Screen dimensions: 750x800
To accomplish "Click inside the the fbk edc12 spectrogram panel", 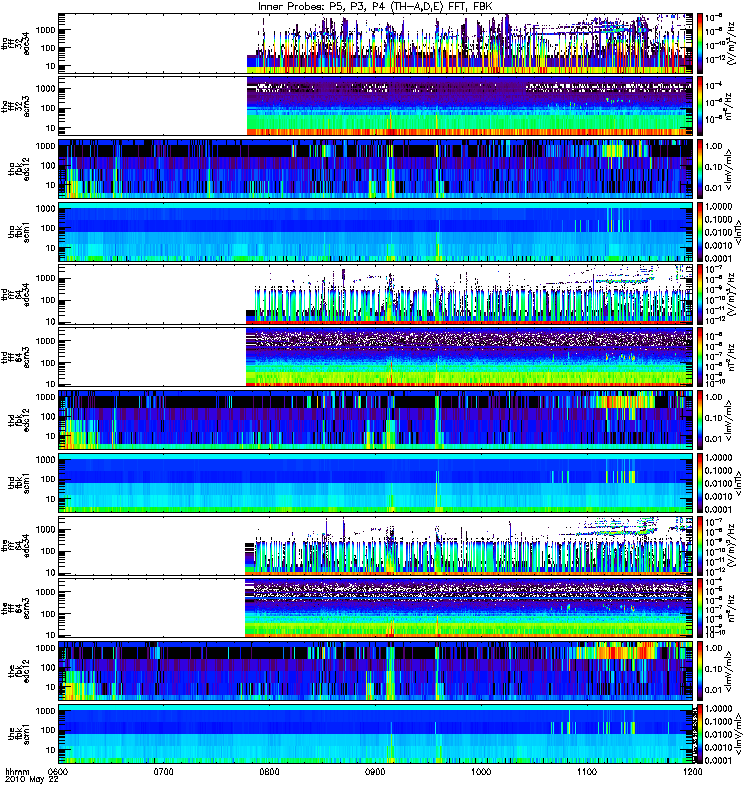I will click(376, 671).
